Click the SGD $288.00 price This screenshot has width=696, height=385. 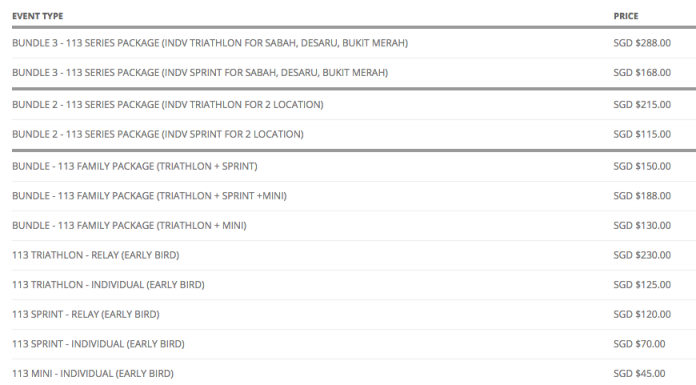click(642, 43)
